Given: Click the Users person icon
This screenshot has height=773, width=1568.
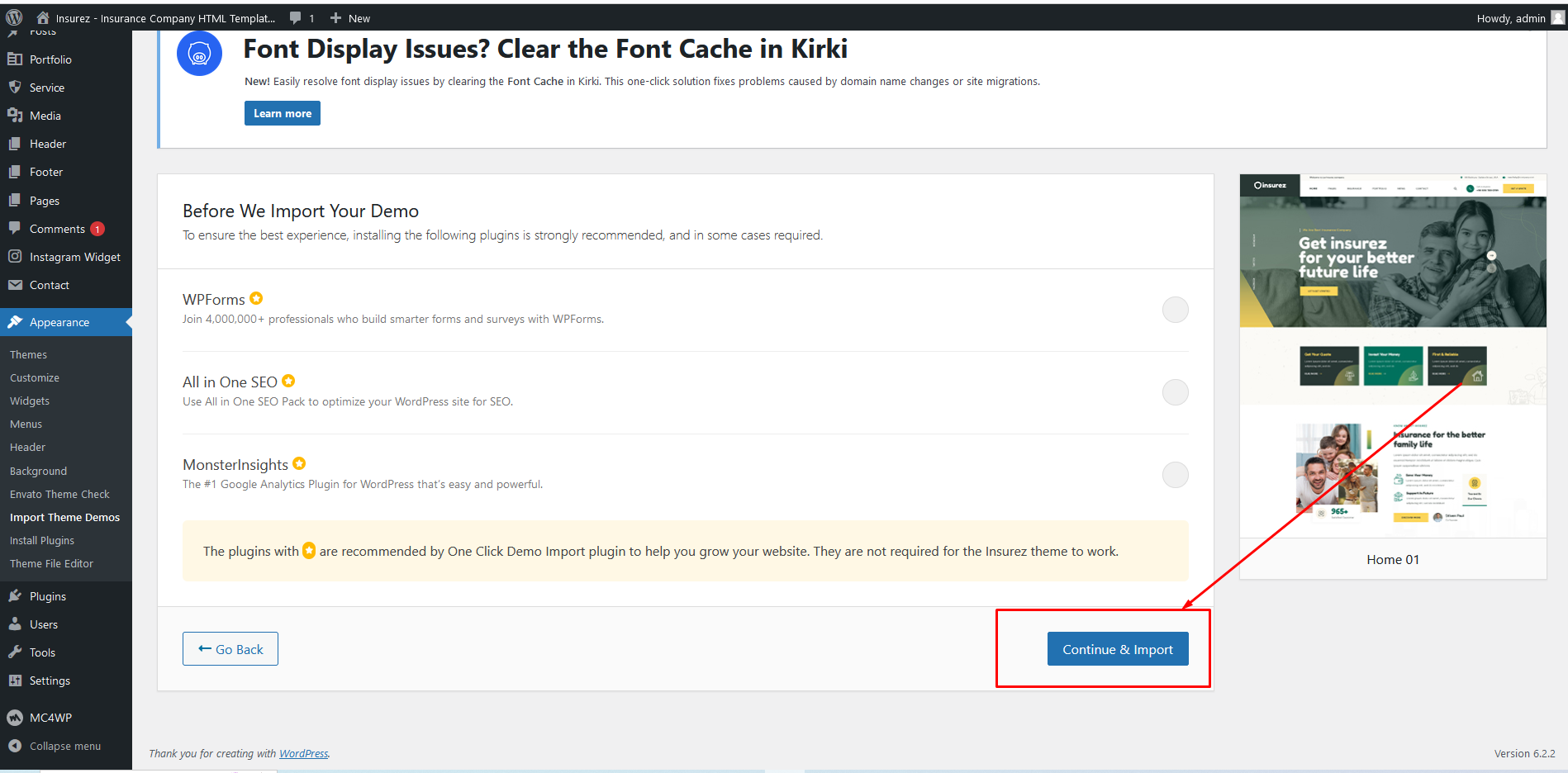Looking at the screenshot, I should pos(15,624).
